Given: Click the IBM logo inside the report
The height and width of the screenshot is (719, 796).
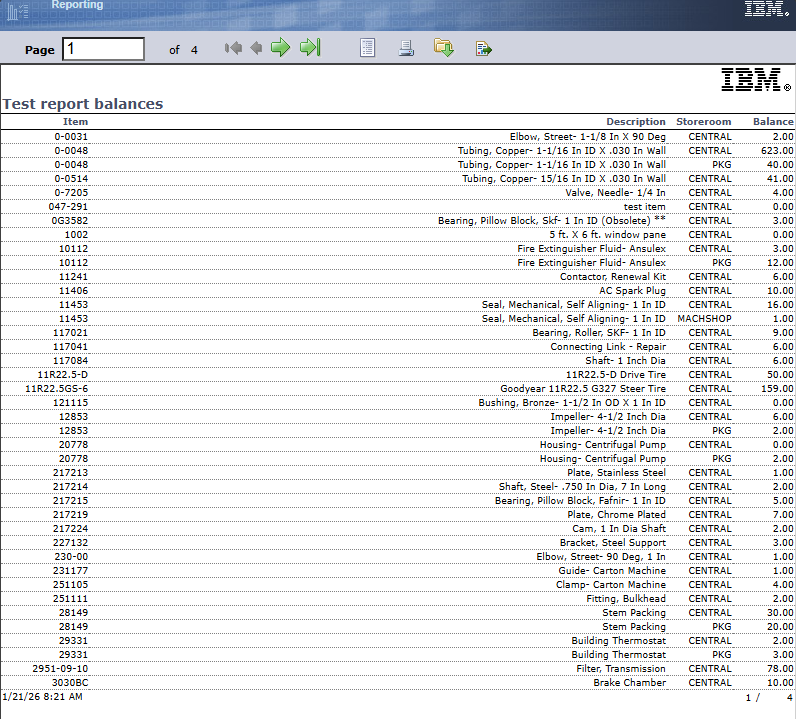Looking at the screenshot, I should coord(755,80).
